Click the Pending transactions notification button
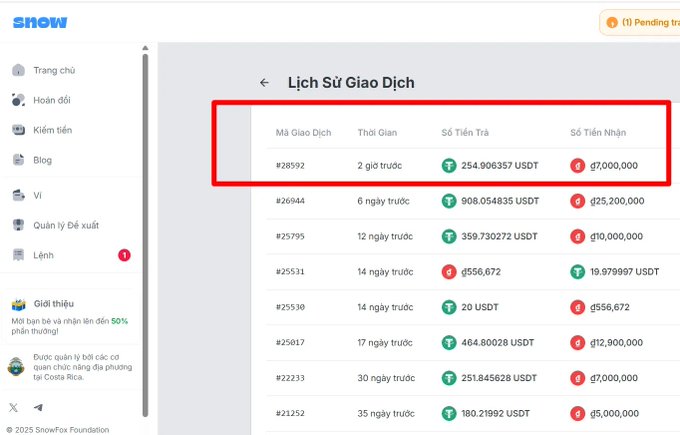Screen dimensions: 680x435 640,22
